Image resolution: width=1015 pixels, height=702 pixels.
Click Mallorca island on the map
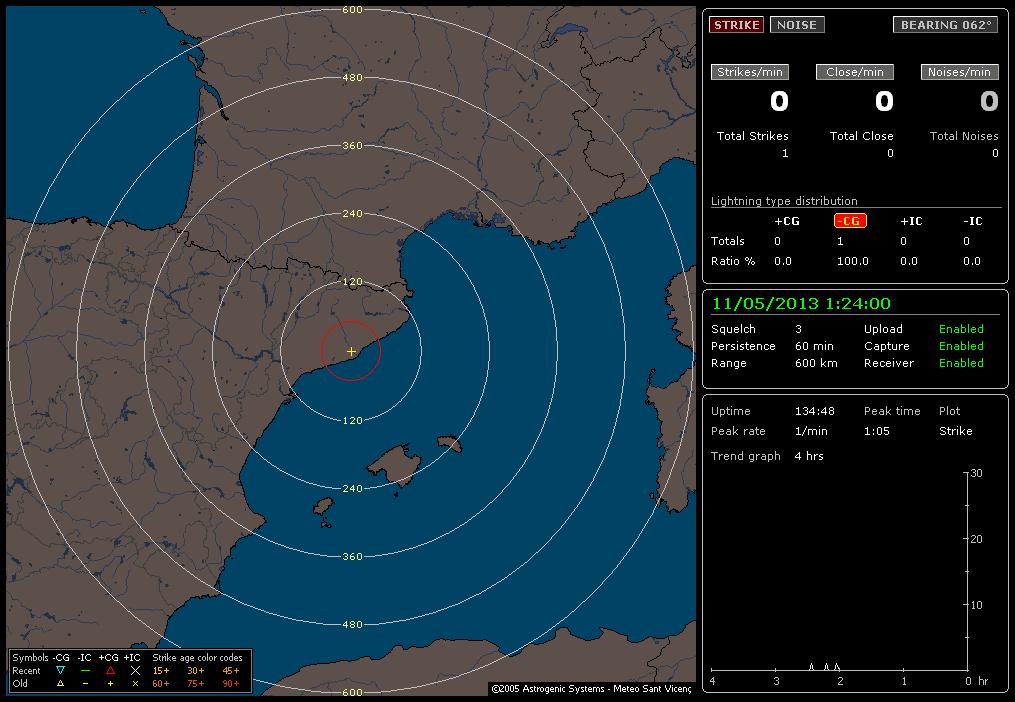(395, 465)
